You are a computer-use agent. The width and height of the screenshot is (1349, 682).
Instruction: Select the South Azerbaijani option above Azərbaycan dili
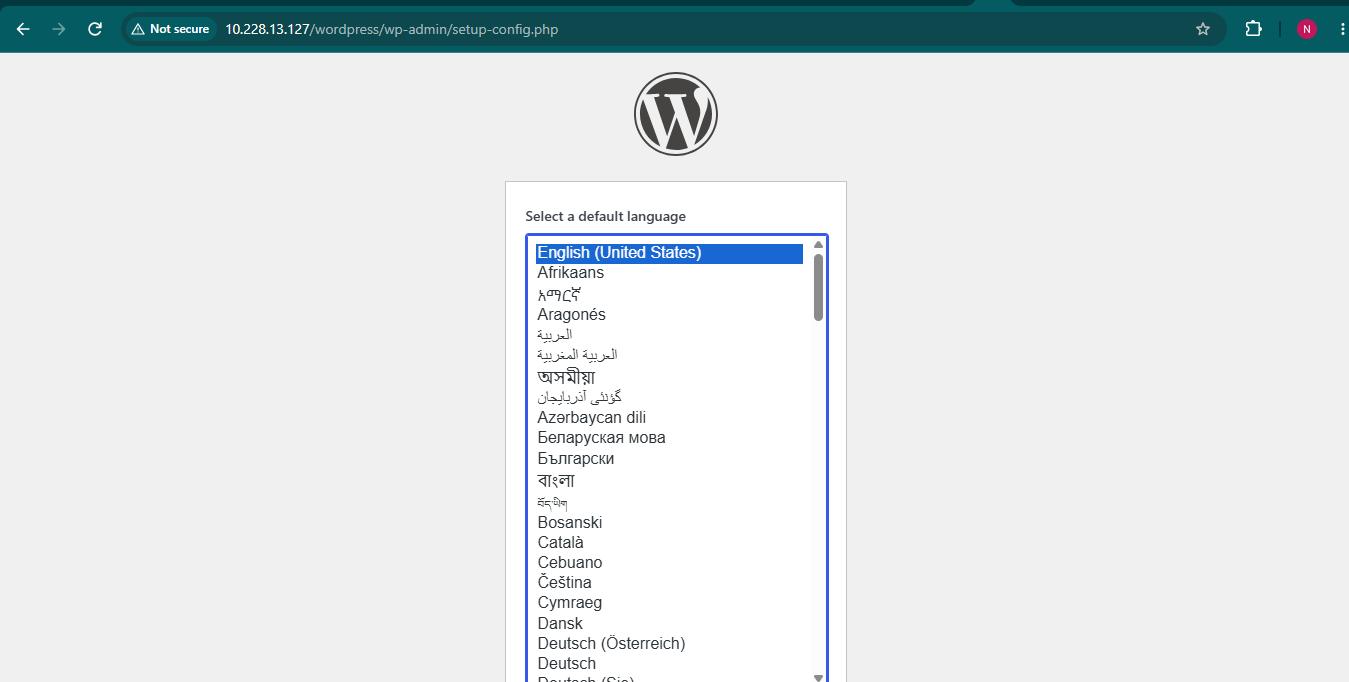[669, 398]
